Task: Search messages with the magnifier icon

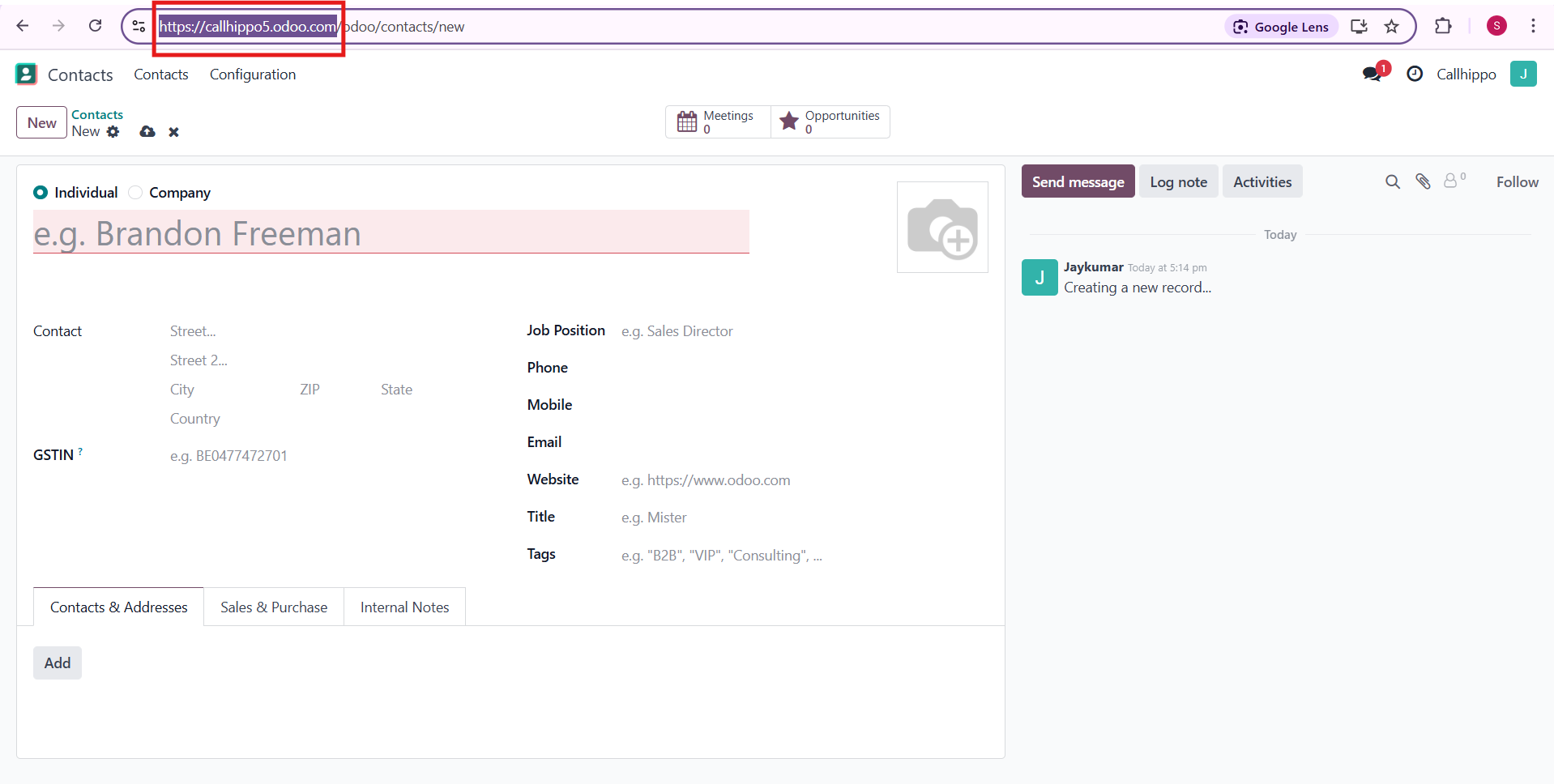Action: (1393, 181)
